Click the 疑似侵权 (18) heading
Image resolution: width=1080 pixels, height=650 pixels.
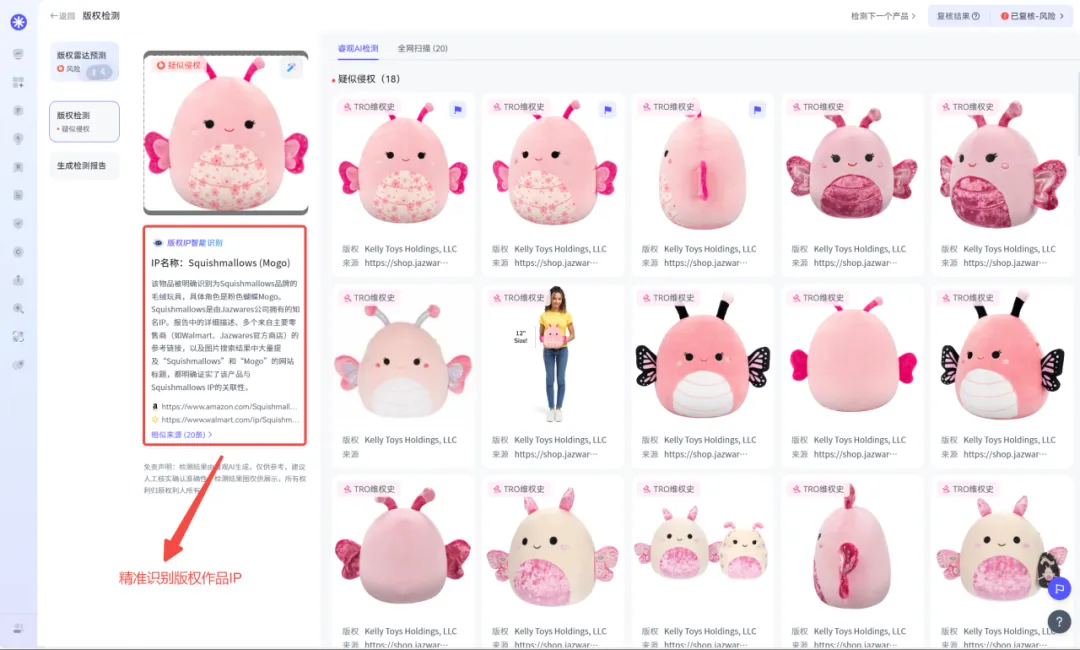tap(368, 79)
